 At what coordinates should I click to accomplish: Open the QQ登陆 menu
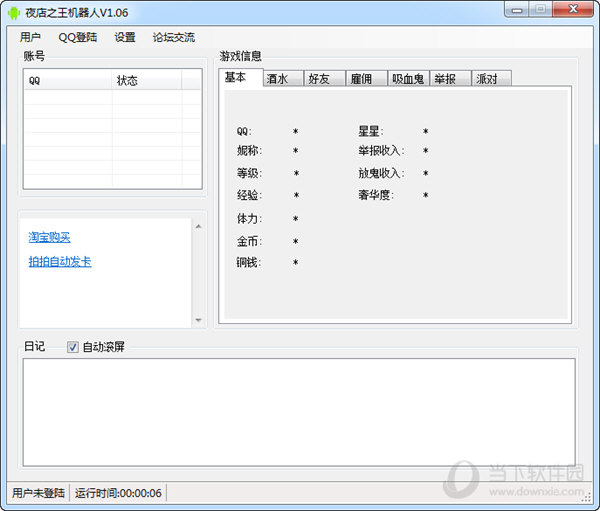pyautogui.click(x=78, y=37)
